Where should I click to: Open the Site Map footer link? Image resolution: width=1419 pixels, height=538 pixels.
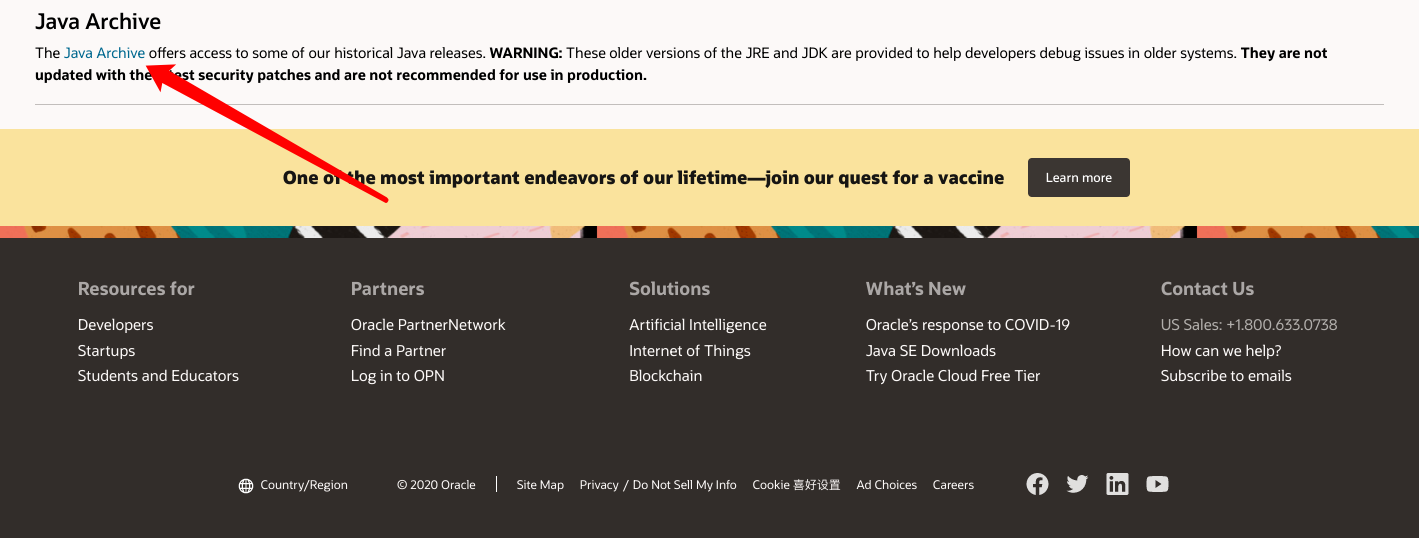coord(540,485)
